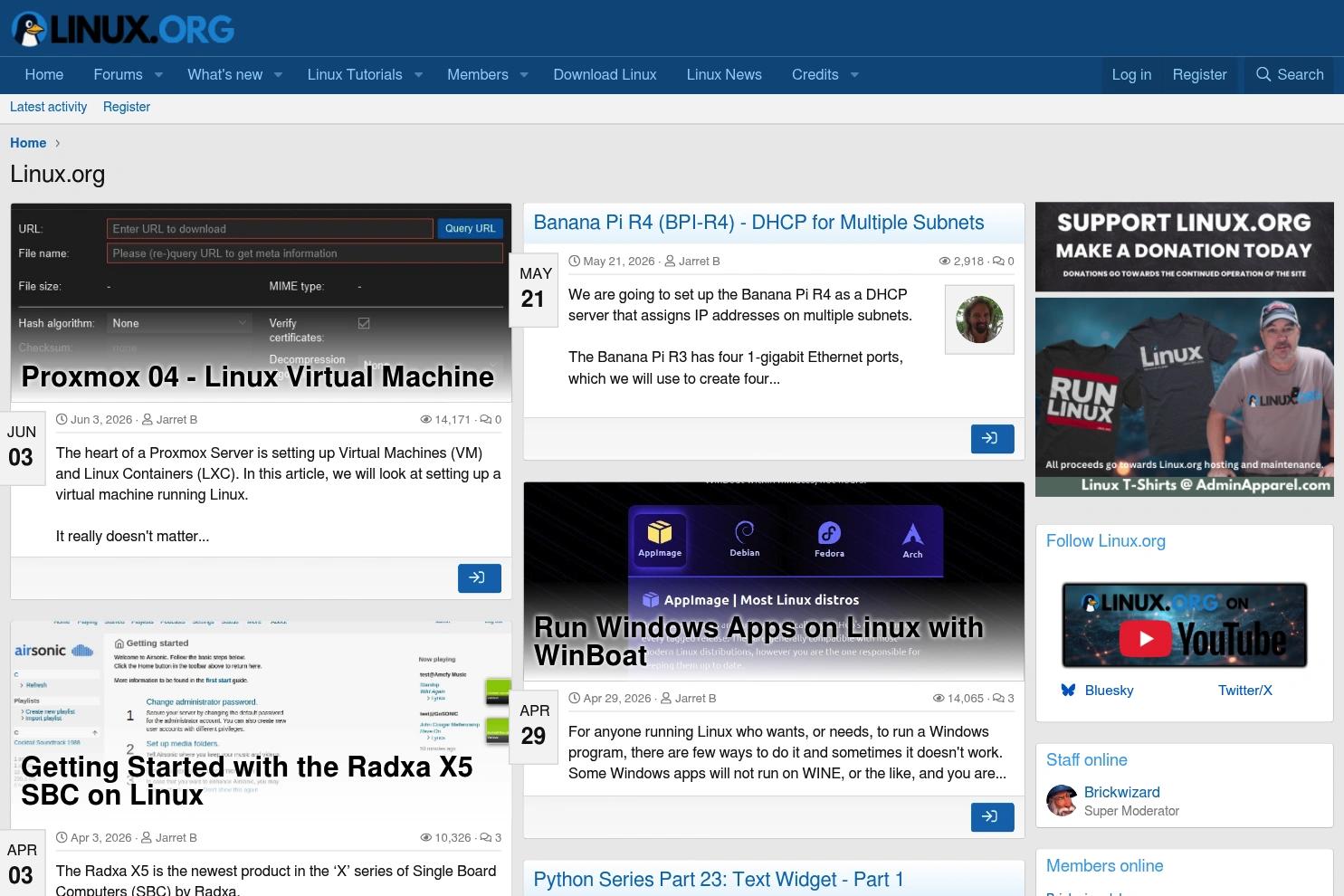Click the Credits nav item
Screen dimensions: 1344x896
815,75
